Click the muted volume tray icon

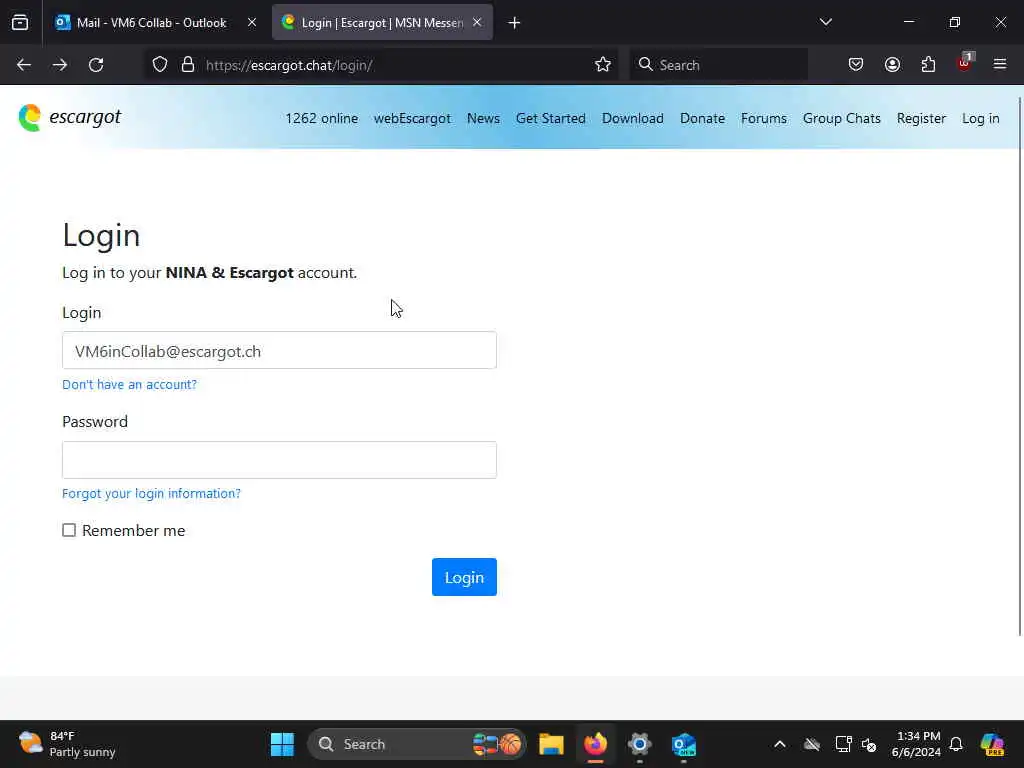(869, 744)
